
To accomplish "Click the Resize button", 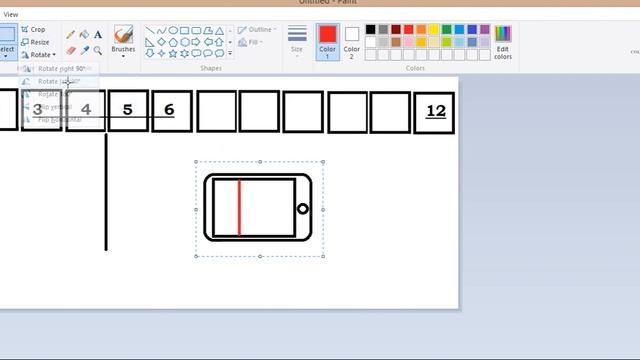I will click(x=36, y=42).
